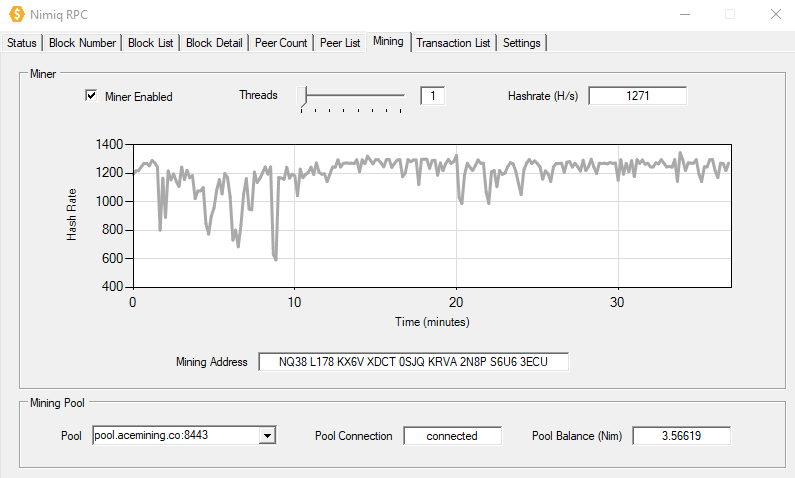Click the Nimiq RPC app icon
The height and width of the screenshot is (478, 795).
click(17, 14)
